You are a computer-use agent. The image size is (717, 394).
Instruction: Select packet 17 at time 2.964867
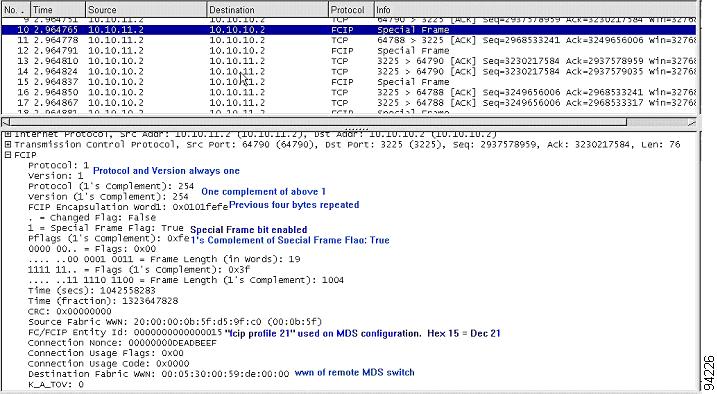click(x=348, y=103)
